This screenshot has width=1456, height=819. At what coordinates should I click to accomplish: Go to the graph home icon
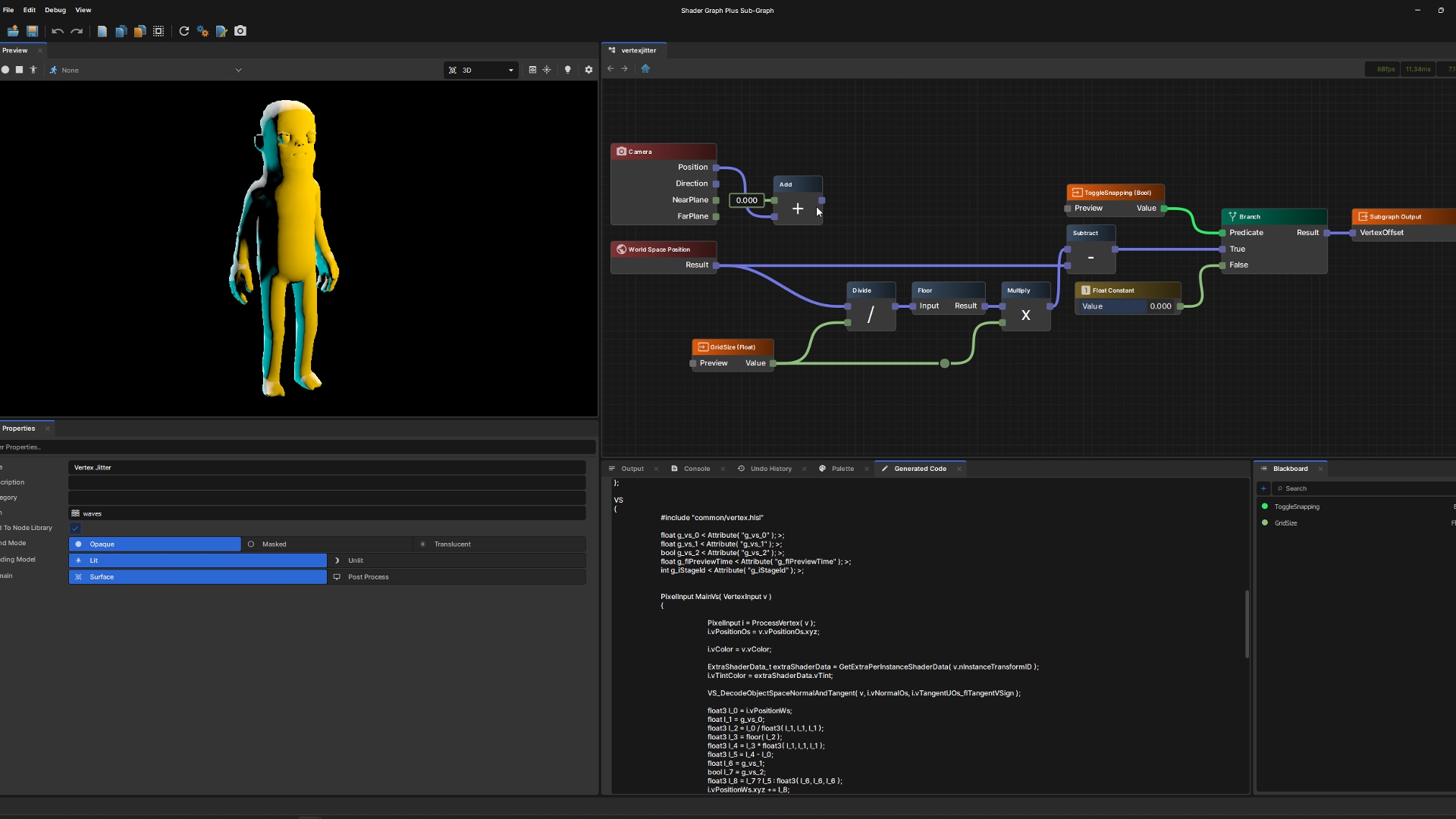coord(645,68)
